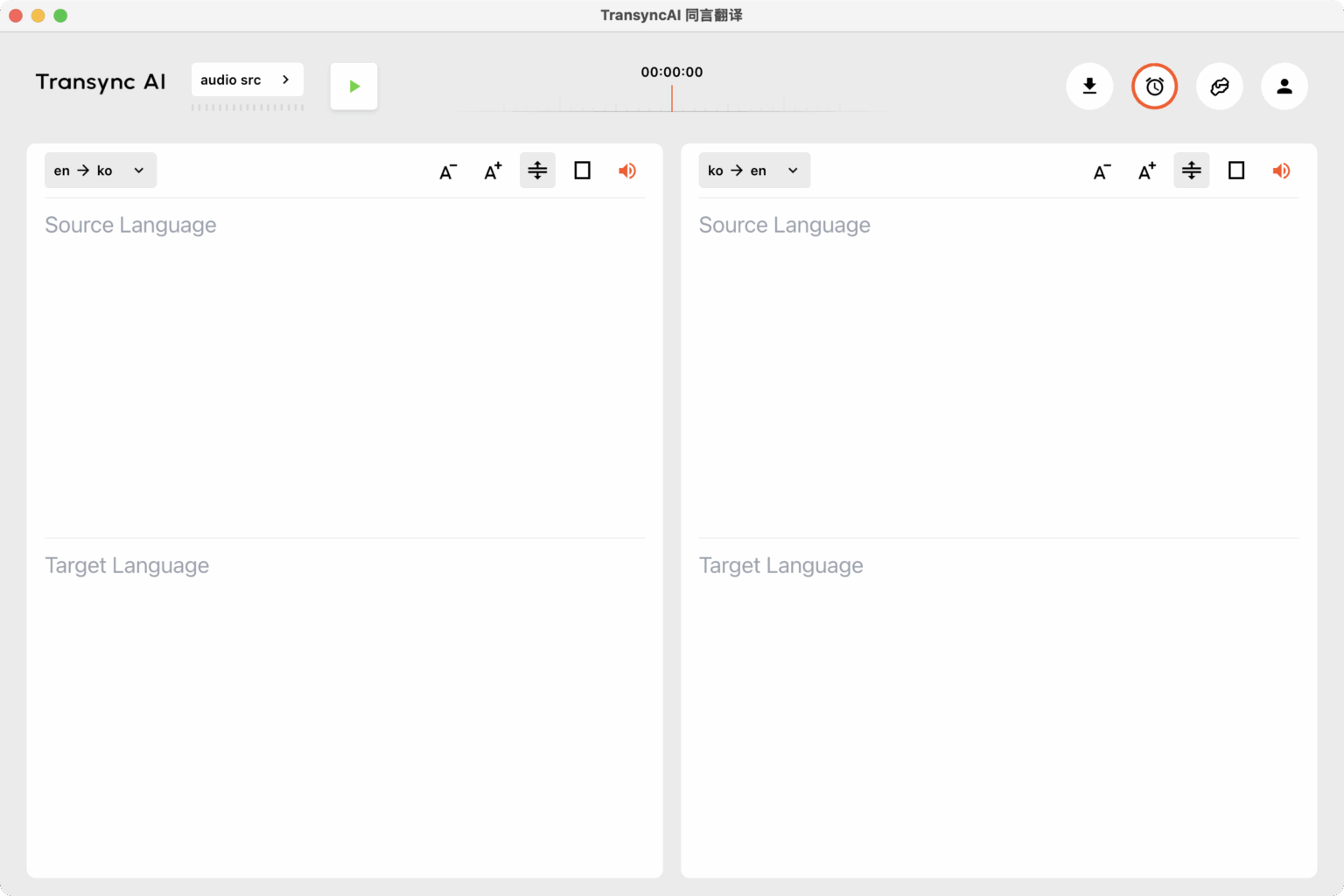The width and height of the screenshot is (1344, 896).
Task: Mute speaker in right ko-en panel
Action: (1280, 171)
